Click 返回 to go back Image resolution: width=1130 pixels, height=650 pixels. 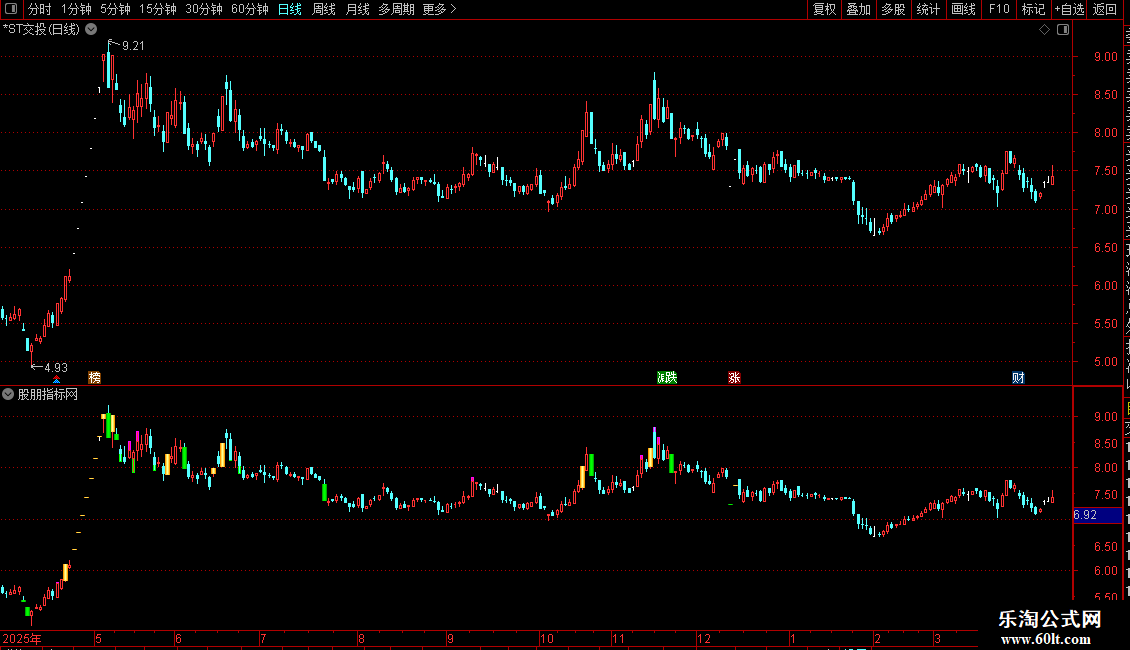click(x=1104, y=9)
